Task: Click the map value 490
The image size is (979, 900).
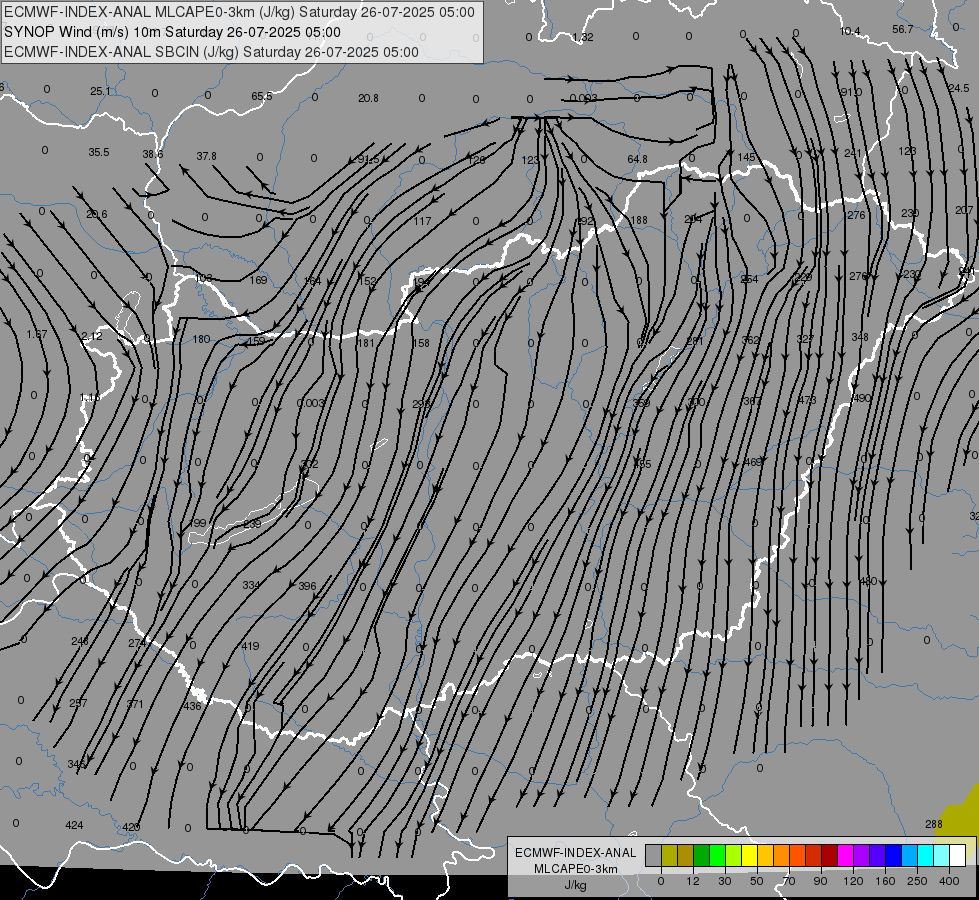Action: coord(861,398)
